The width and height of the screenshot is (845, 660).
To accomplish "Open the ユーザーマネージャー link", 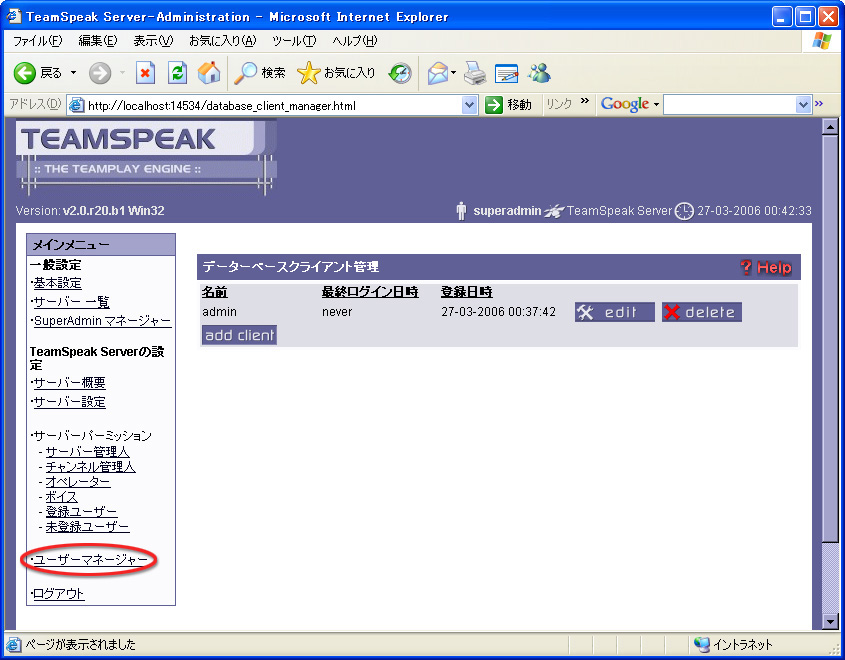I will pos(90,560).
